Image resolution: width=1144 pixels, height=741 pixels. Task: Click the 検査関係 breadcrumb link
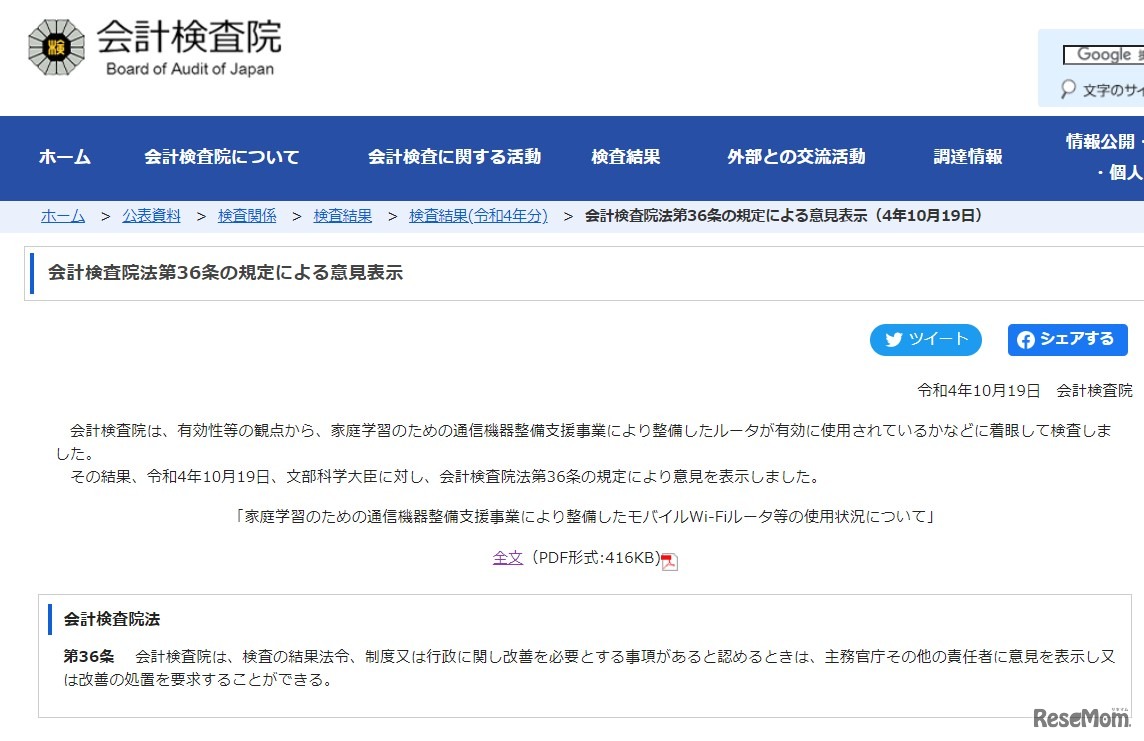pos(247,215)
